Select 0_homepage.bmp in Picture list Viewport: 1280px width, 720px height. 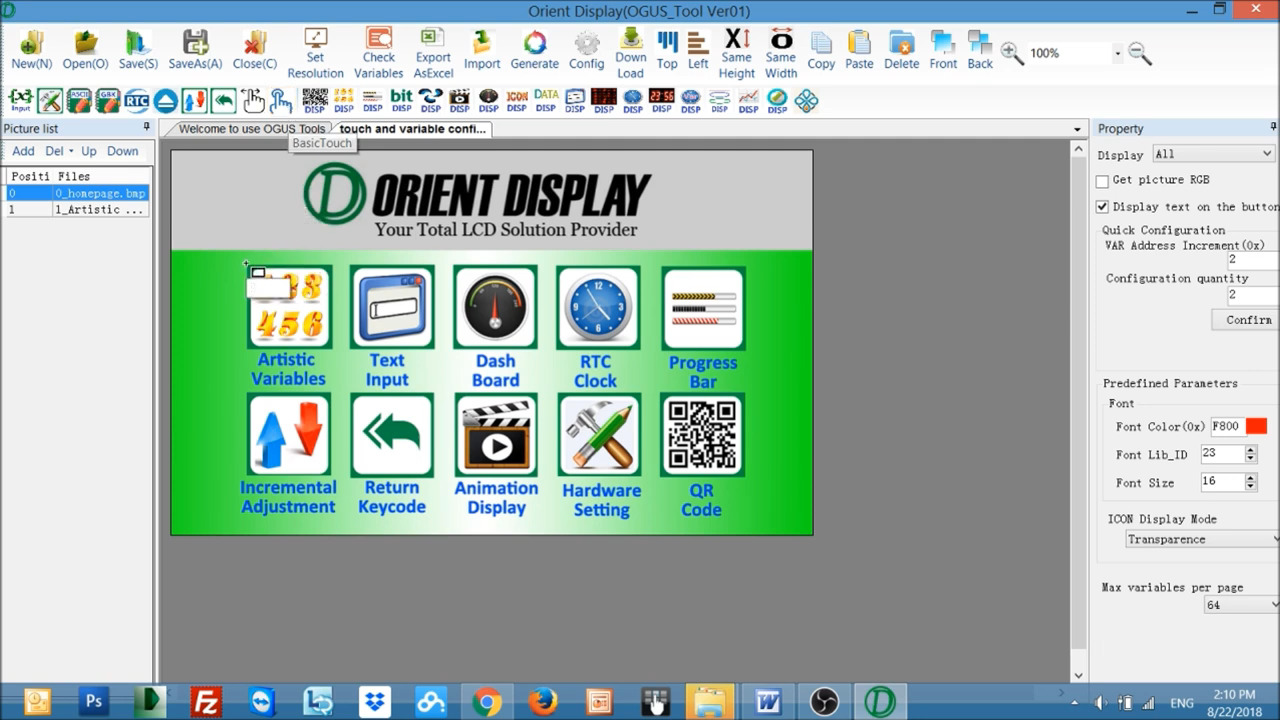(x=77, y=193)
